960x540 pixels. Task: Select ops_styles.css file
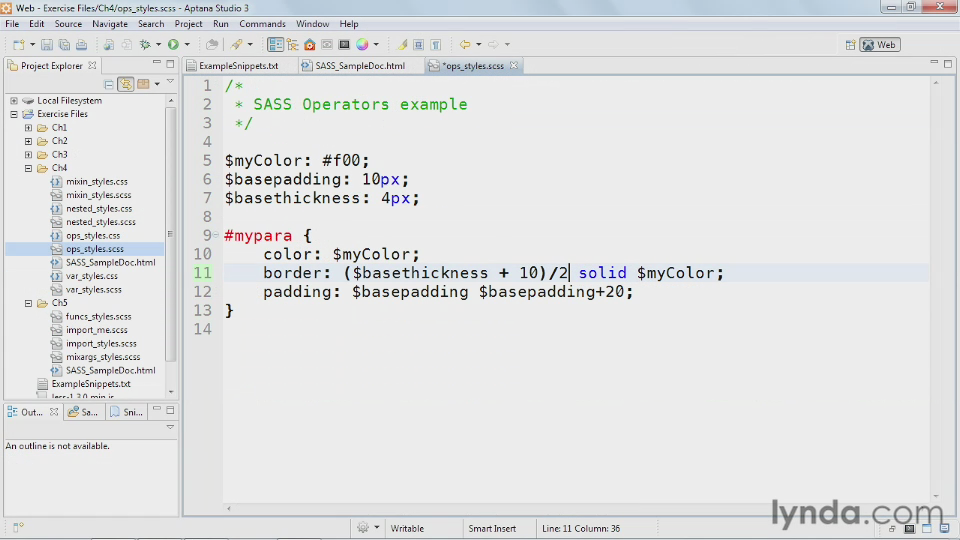(93, 235)
